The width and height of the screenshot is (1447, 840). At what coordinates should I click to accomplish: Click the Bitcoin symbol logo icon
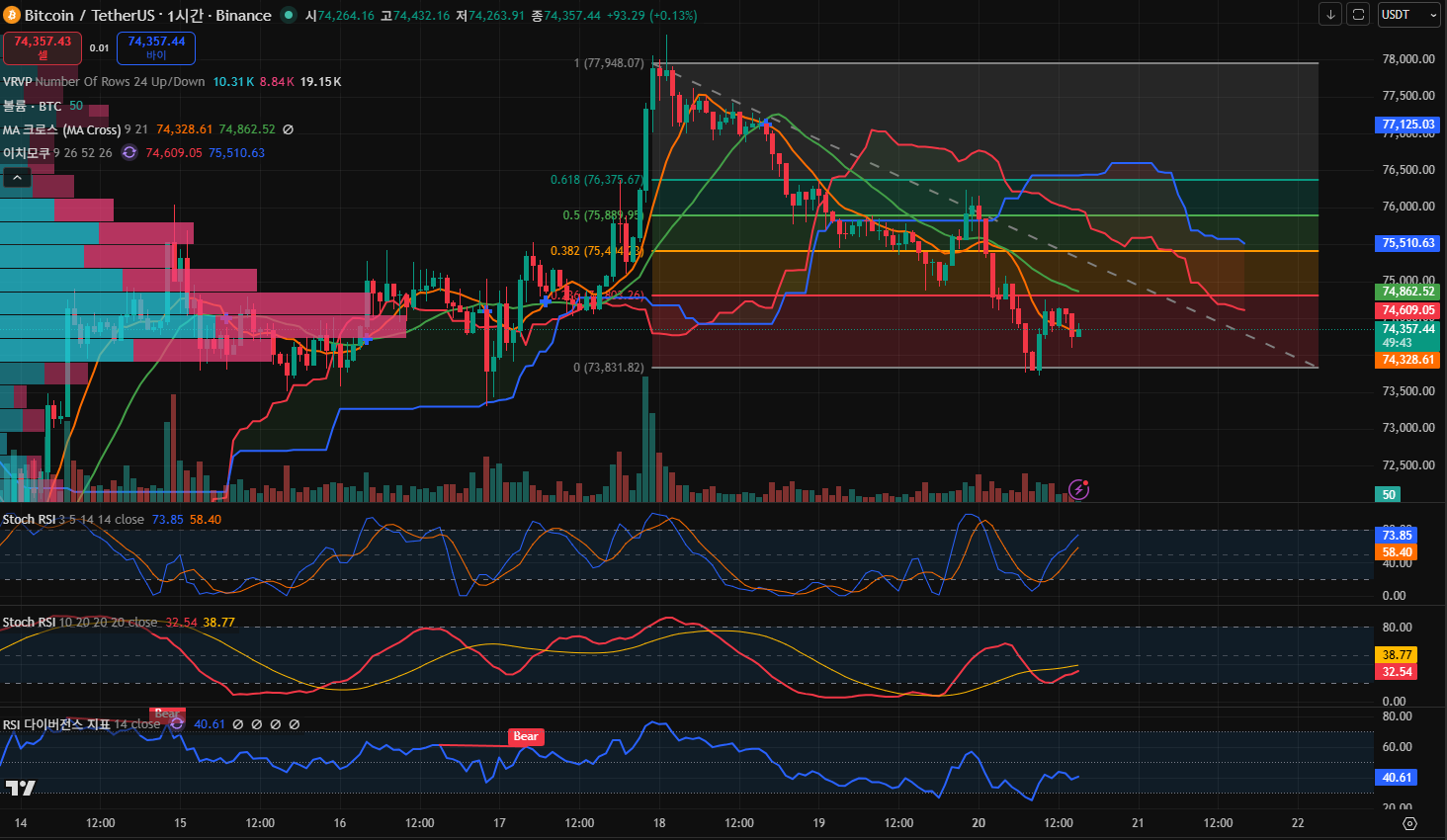(12, 16)
